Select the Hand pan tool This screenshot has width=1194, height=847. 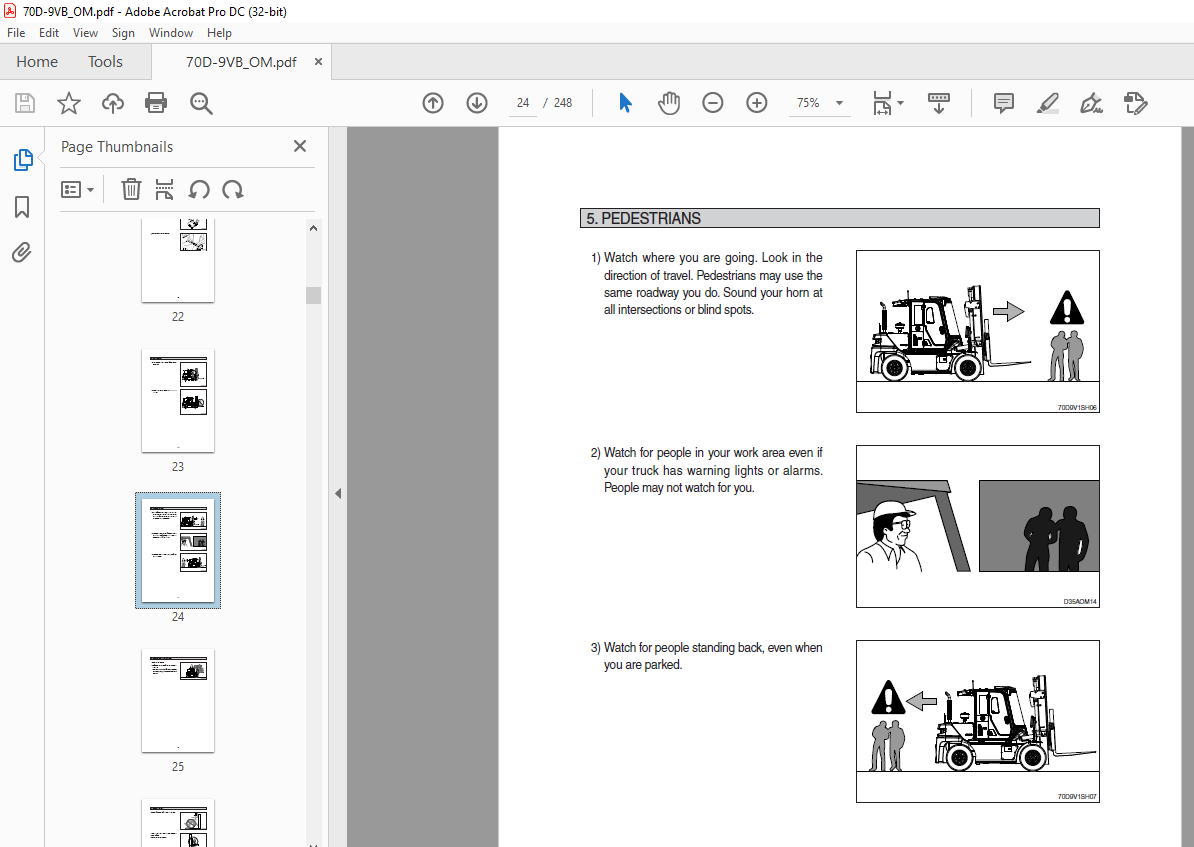pyautogui.click(x=668, y=103)
